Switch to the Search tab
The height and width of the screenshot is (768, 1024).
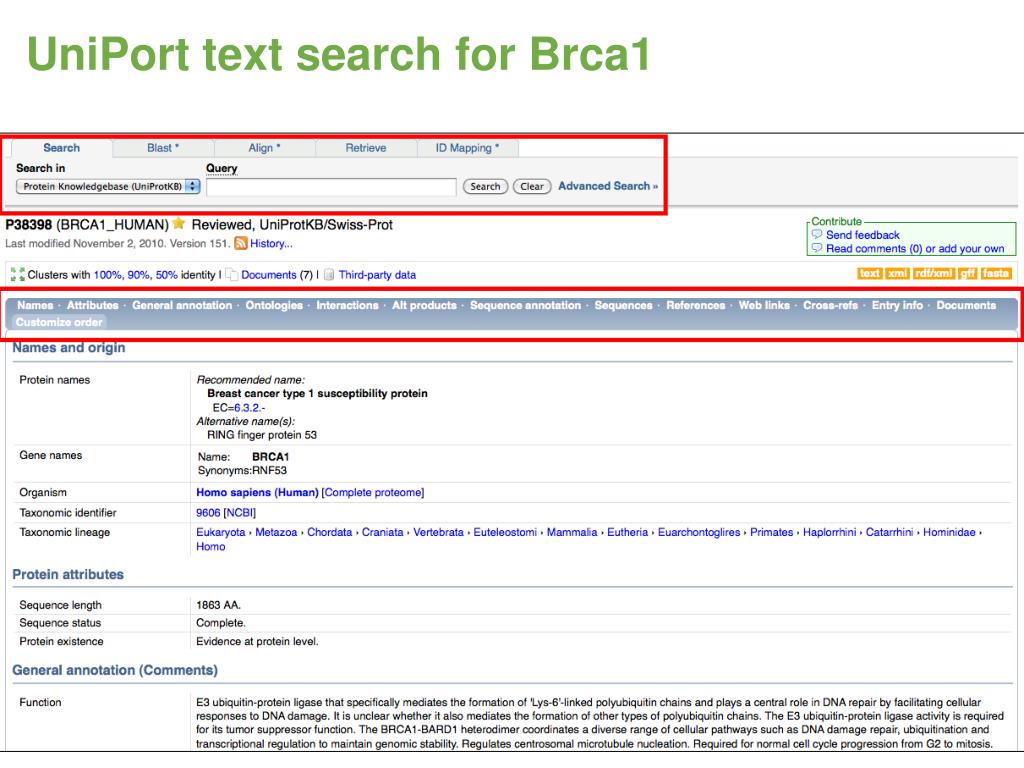61,148
